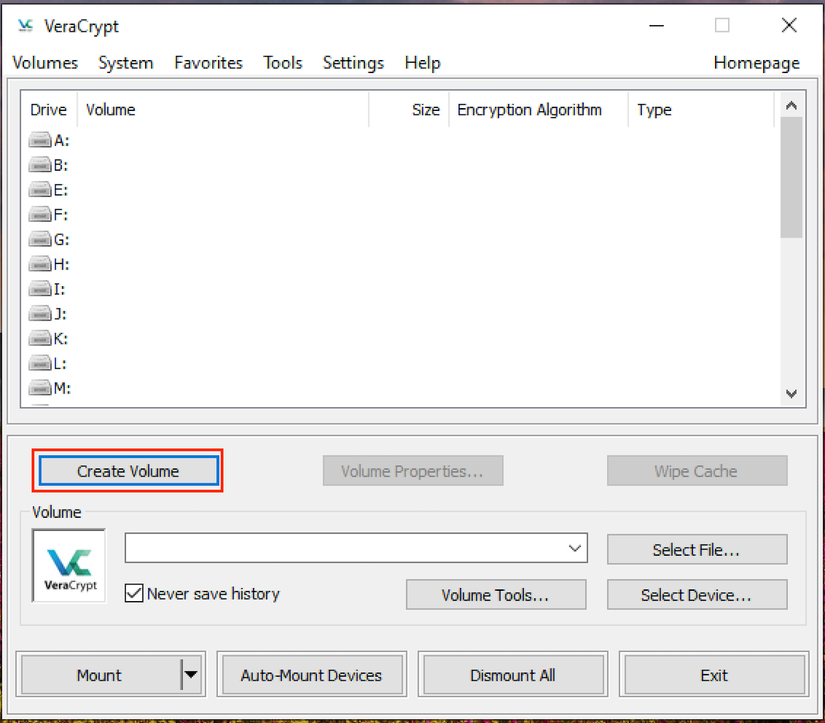Click the drive list scrollbar down arrow
Viewport: 825px width, 723px height.
(x=791, y=394)
